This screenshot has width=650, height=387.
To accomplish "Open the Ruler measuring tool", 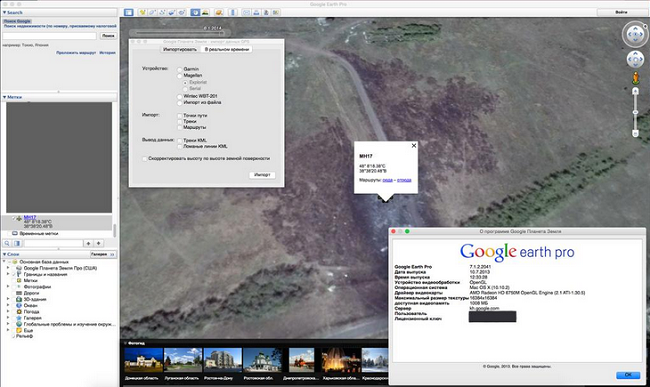I will point(233,12).
